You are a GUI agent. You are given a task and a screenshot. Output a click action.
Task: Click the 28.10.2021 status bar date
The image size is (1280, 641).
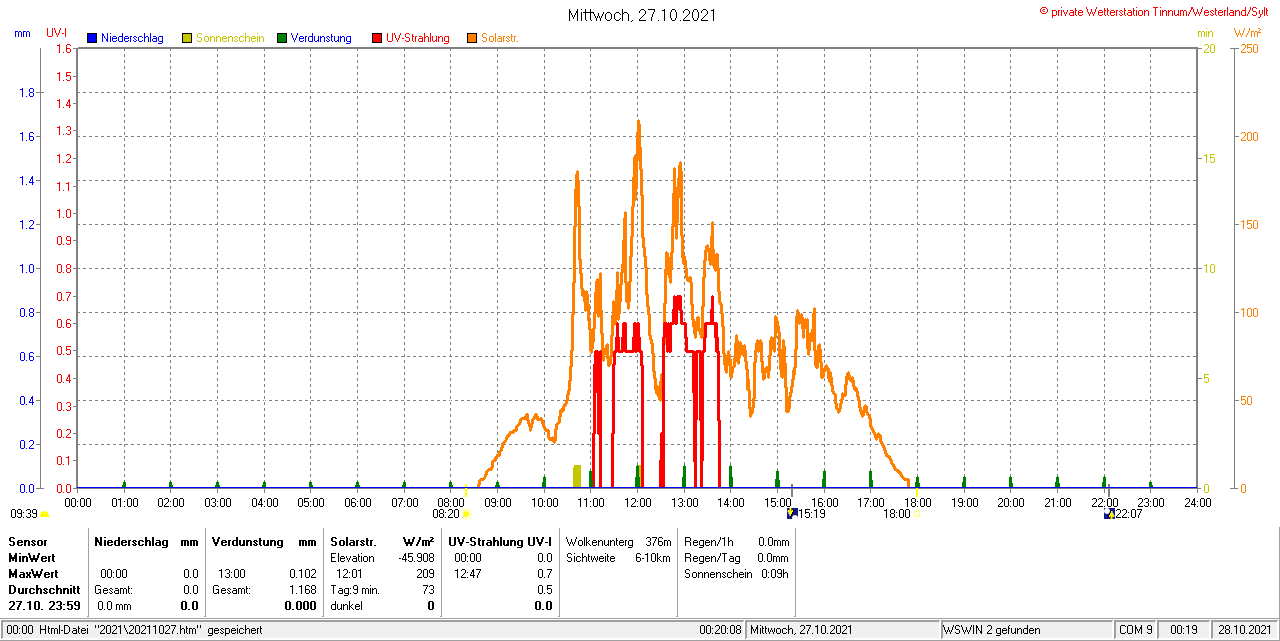[1245, 630]
